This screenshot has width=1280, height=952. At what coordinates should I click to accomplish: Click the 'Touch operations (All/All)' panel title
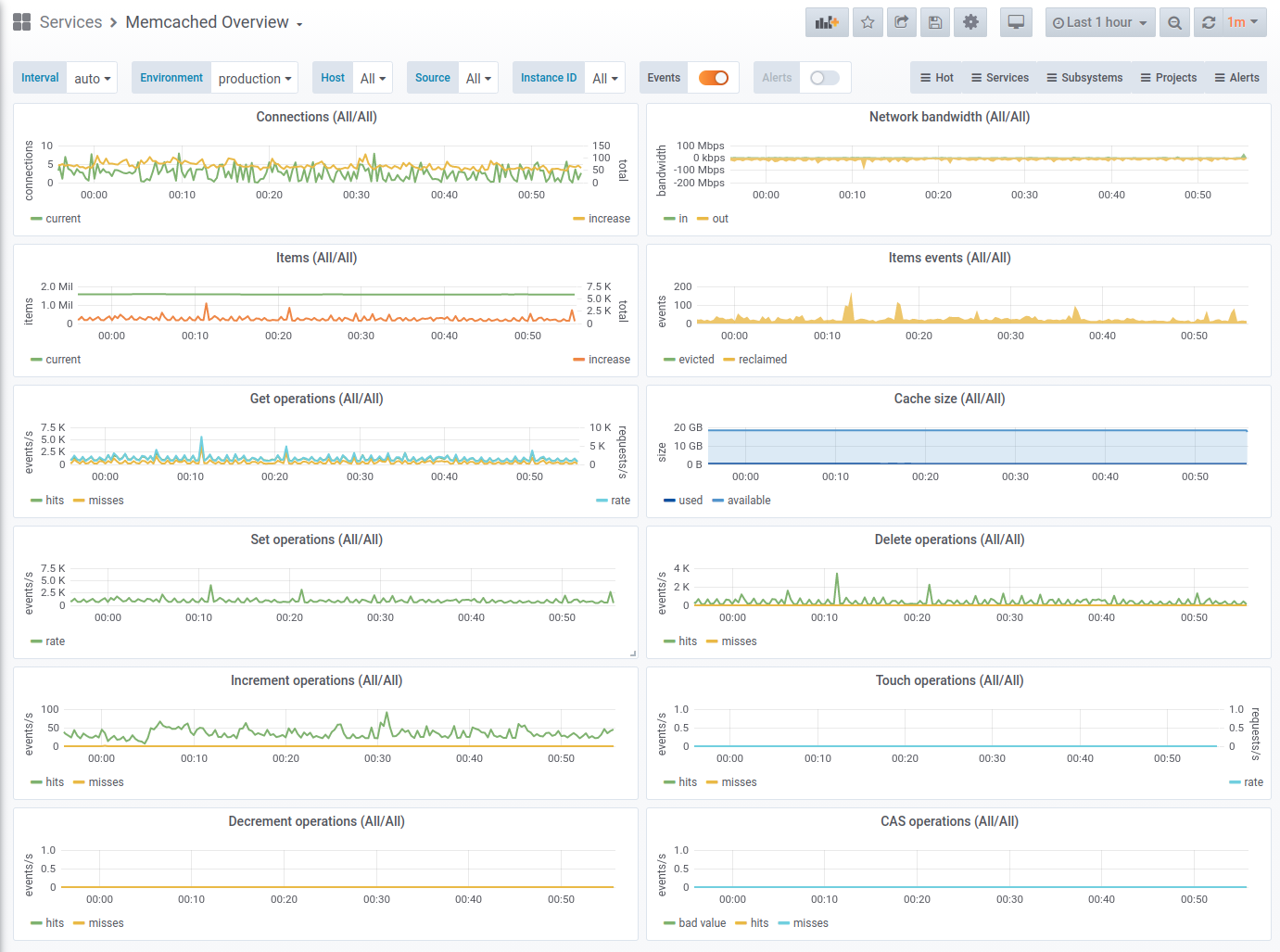point(949,680)
